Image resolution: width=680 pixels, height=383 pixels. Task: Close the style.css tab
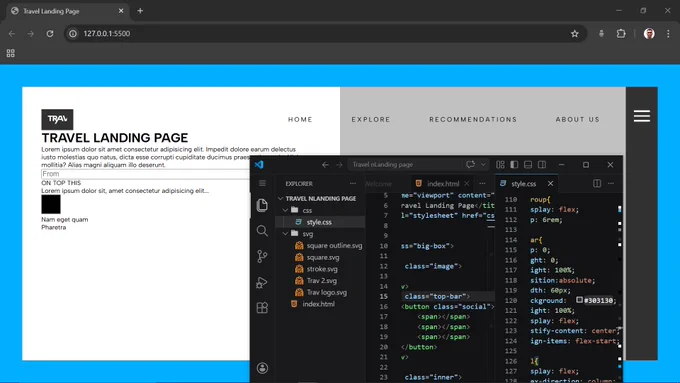[550, 183]
